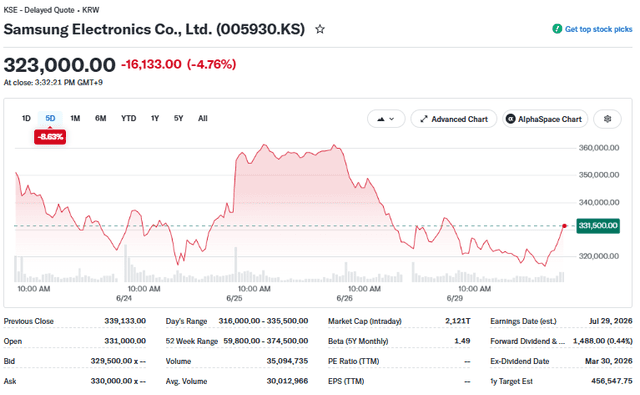Open the AlphaSpace Chart
Image resolution: width=640 pixels, height=395 pixels.
[x=545, y=119]
